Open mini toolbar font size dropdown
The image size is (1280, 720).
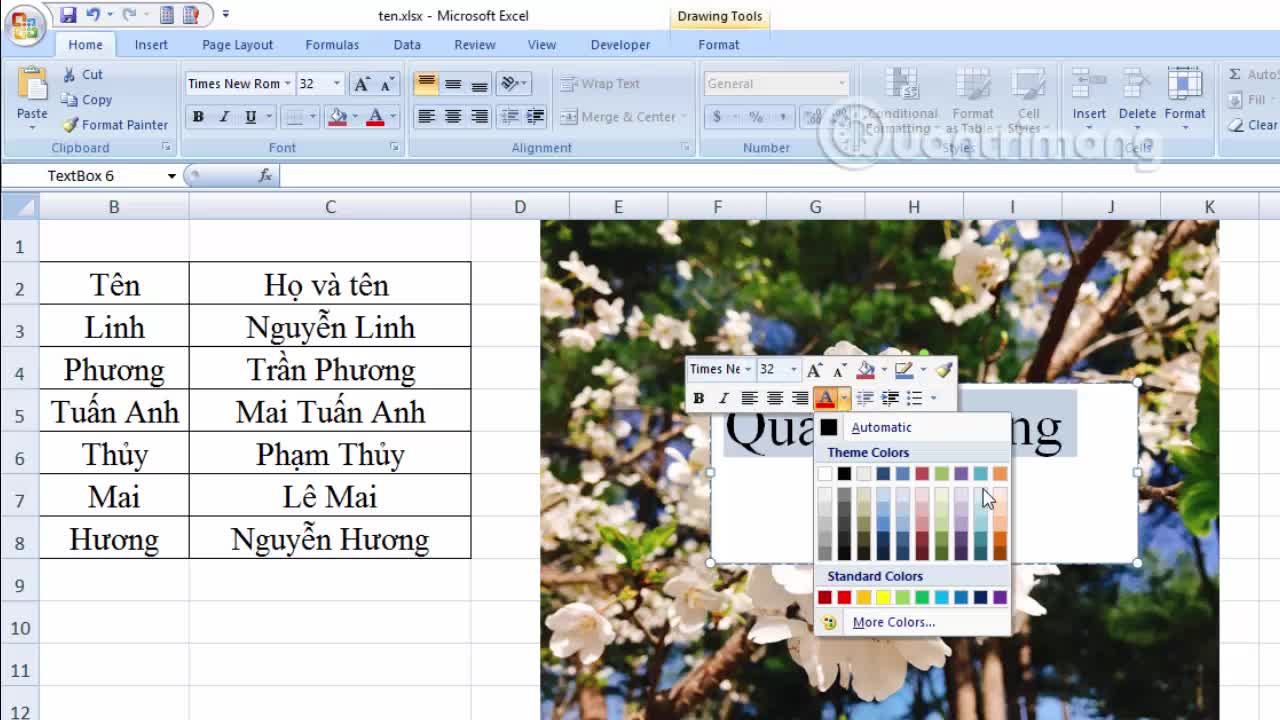[x=794, y=370]
